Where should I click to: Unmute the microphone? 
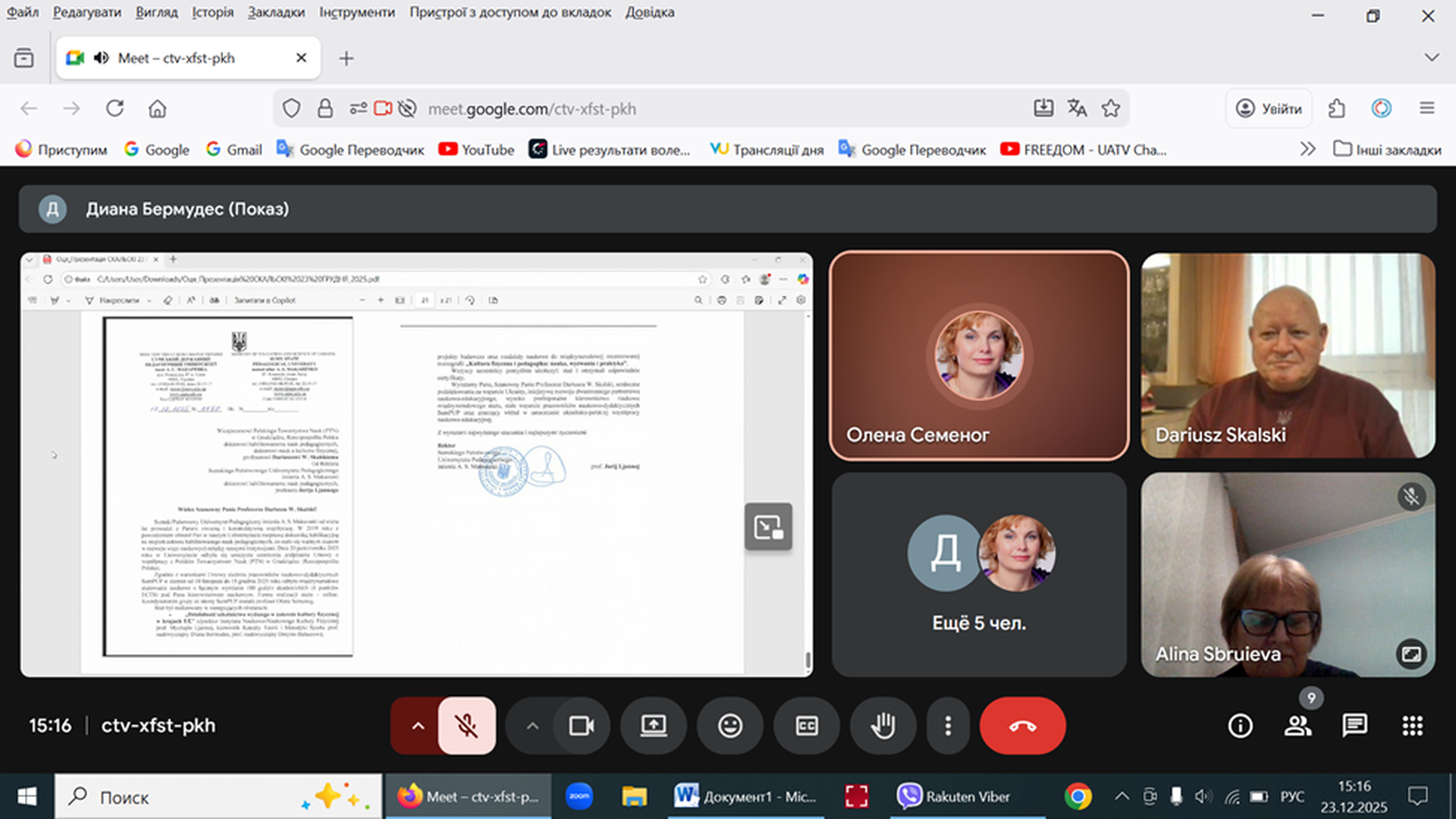coord(466,726)
